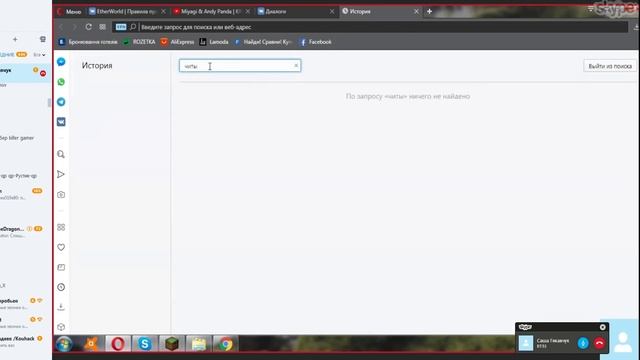Open snapshot camera tool in sidebar

coord(61,195)
